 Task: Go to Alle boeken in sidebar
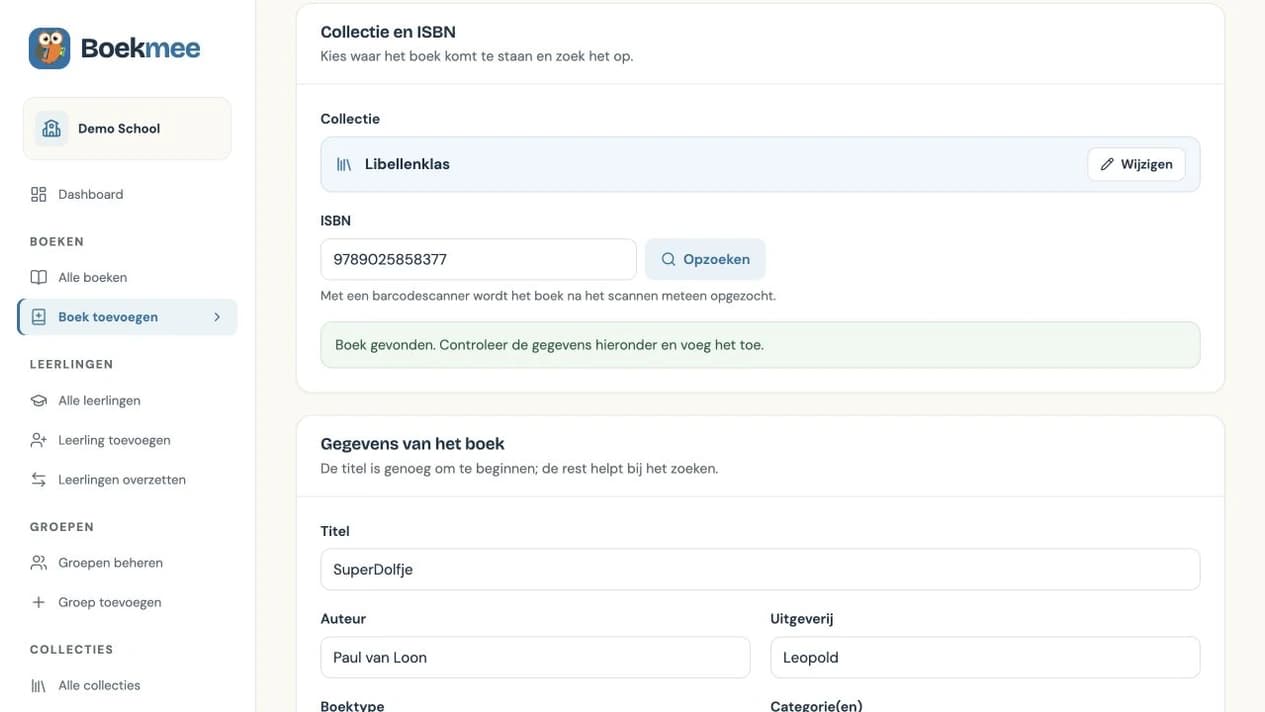[x=127, y=277]
